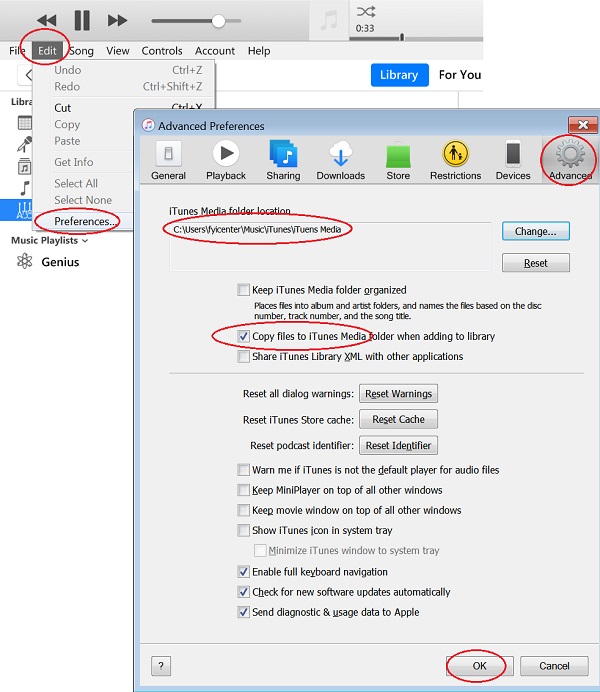Image resolution: width=600 pixels, height=692 pixels.
Task: Uncheck Copy files to iTunes Media folder
Action: tap(243, 336)
